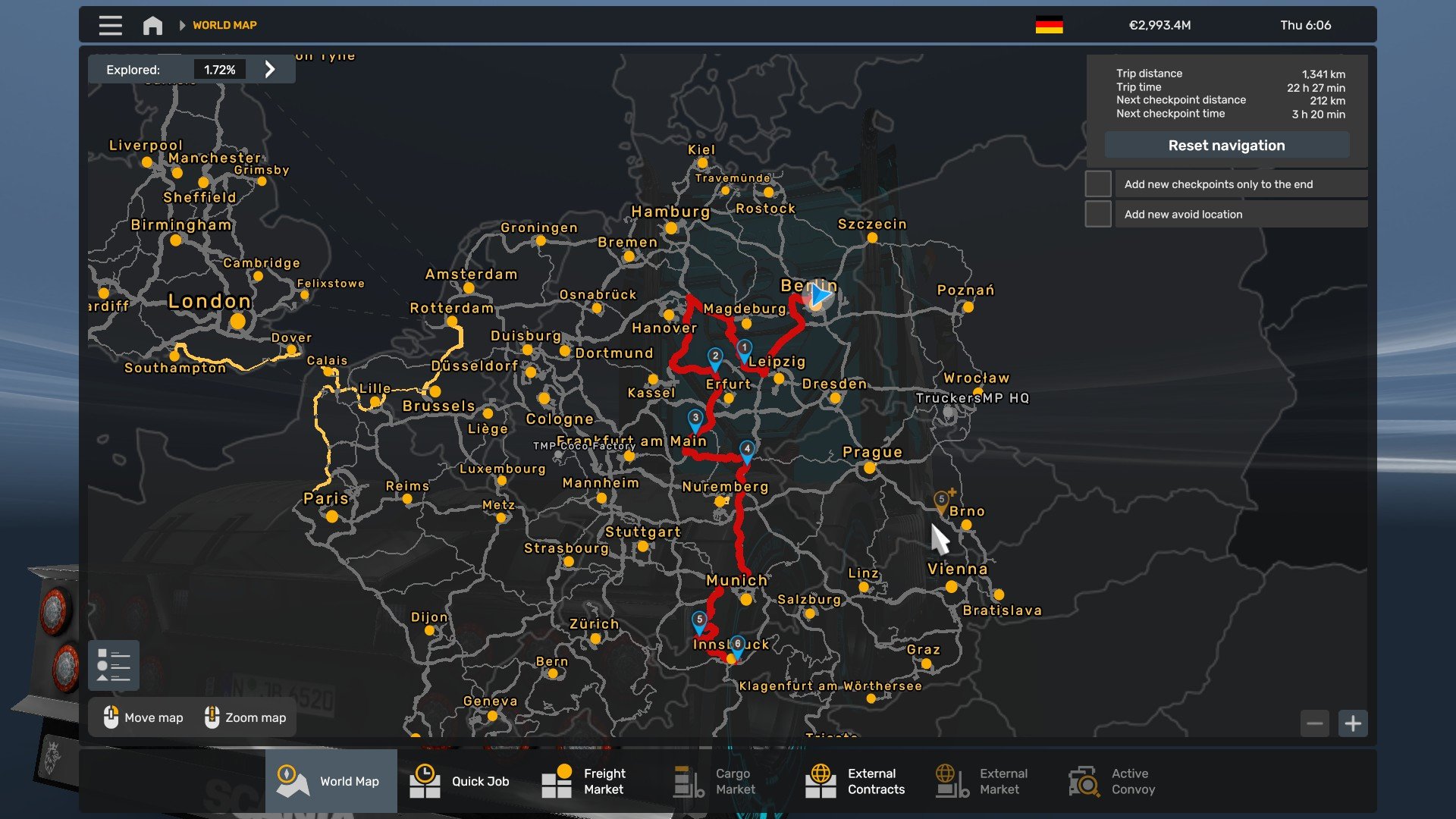This screenshot has width=1456, height=819.
Task: Open the Cargo Market tab
Action: click(727, 781)
